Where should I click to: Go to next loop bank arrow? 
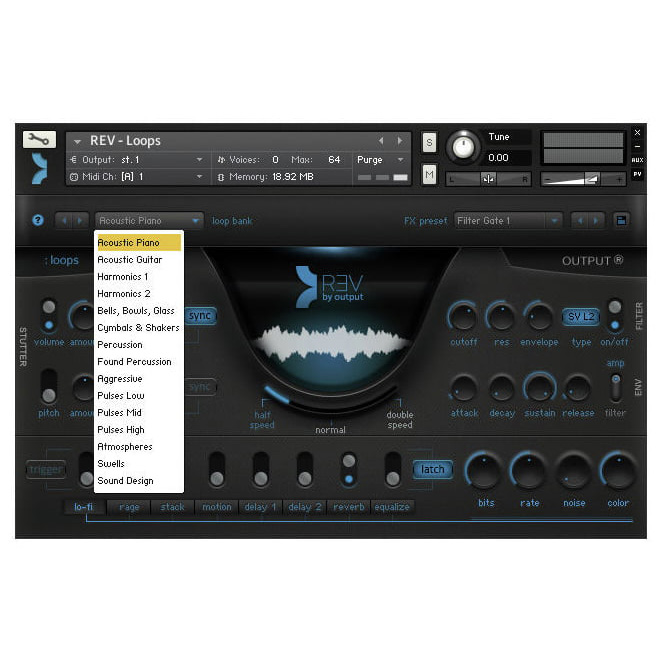click(x=80, y=220)
